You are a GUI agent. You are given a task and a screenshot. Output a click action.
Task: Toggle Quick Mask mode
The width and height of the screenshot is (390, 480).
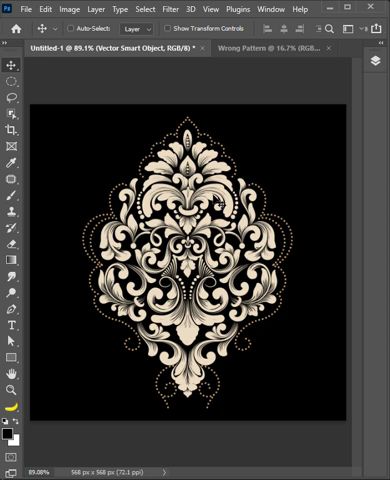(x=11, y=457)
